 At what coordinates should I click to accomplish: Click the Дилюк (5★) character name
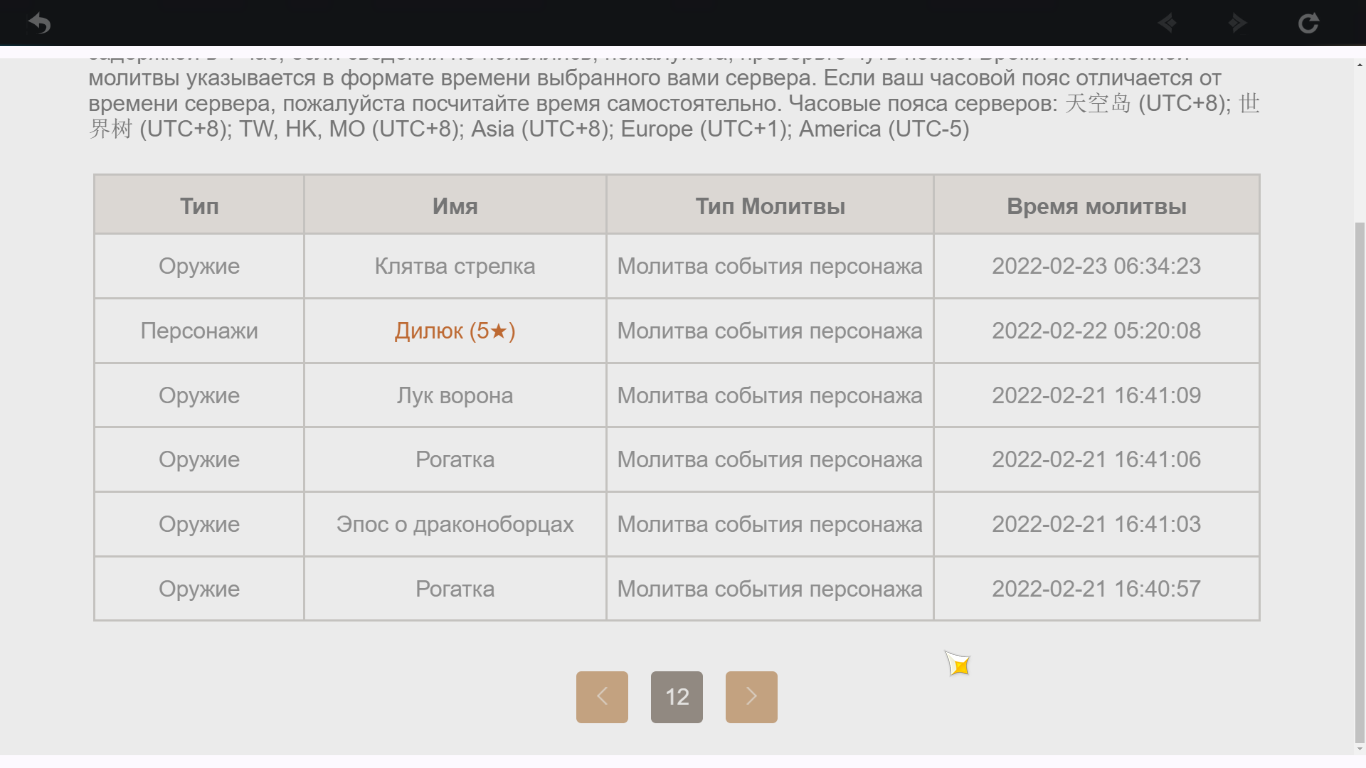455,331
